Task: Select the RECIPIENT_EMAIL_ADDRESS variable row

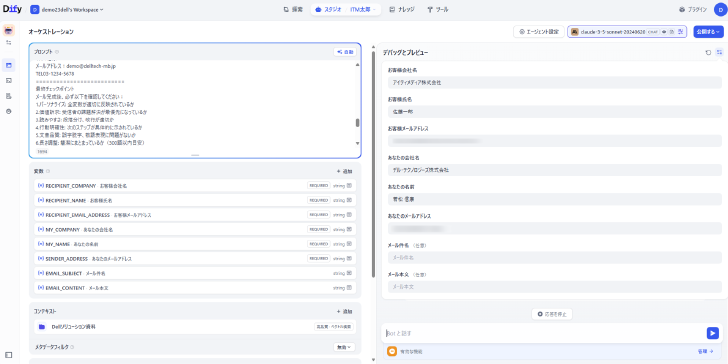Action: click(195, 214)
